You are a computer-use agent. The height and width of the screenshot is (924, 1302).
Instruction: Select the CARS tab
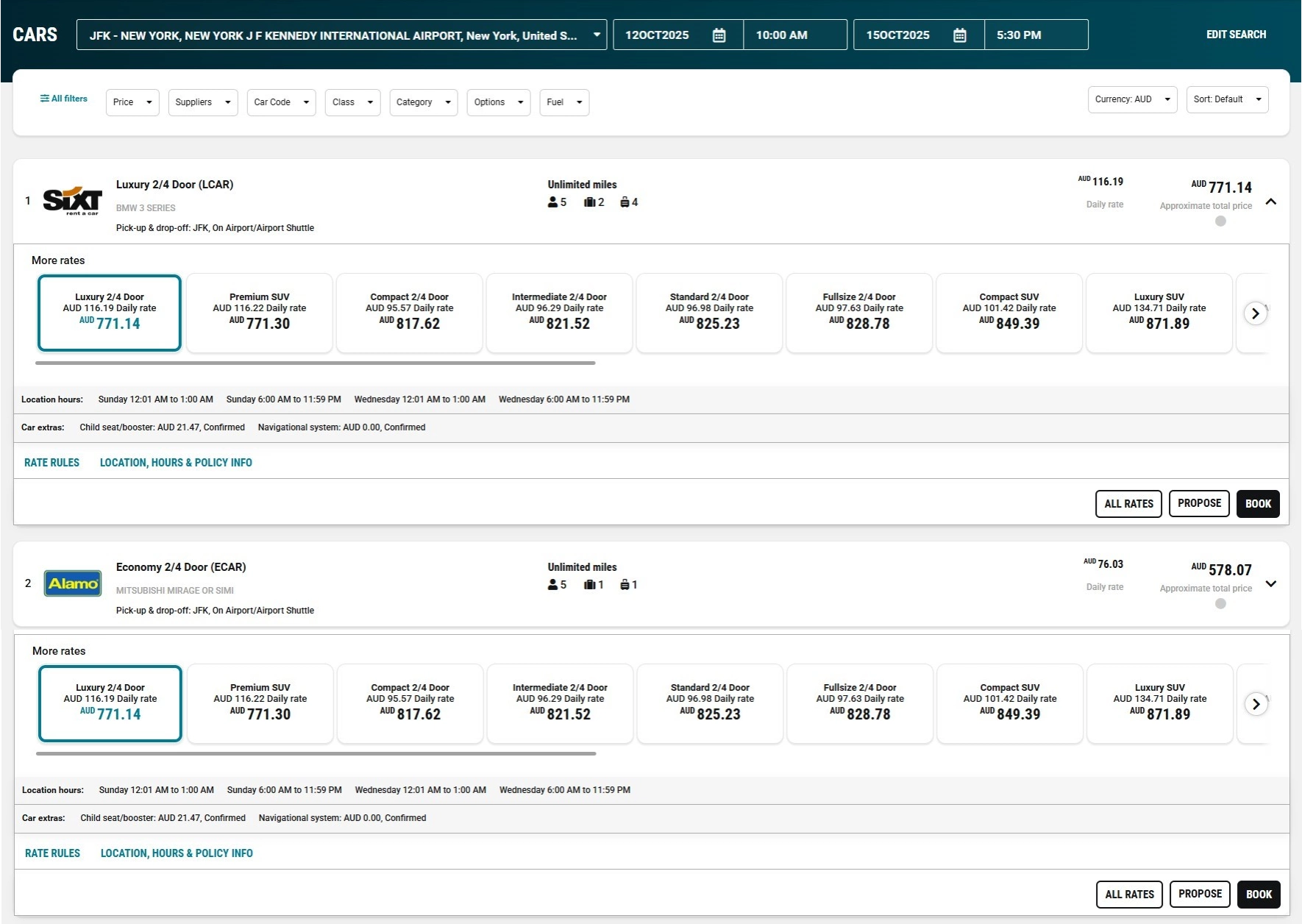[x=35, y=34]
